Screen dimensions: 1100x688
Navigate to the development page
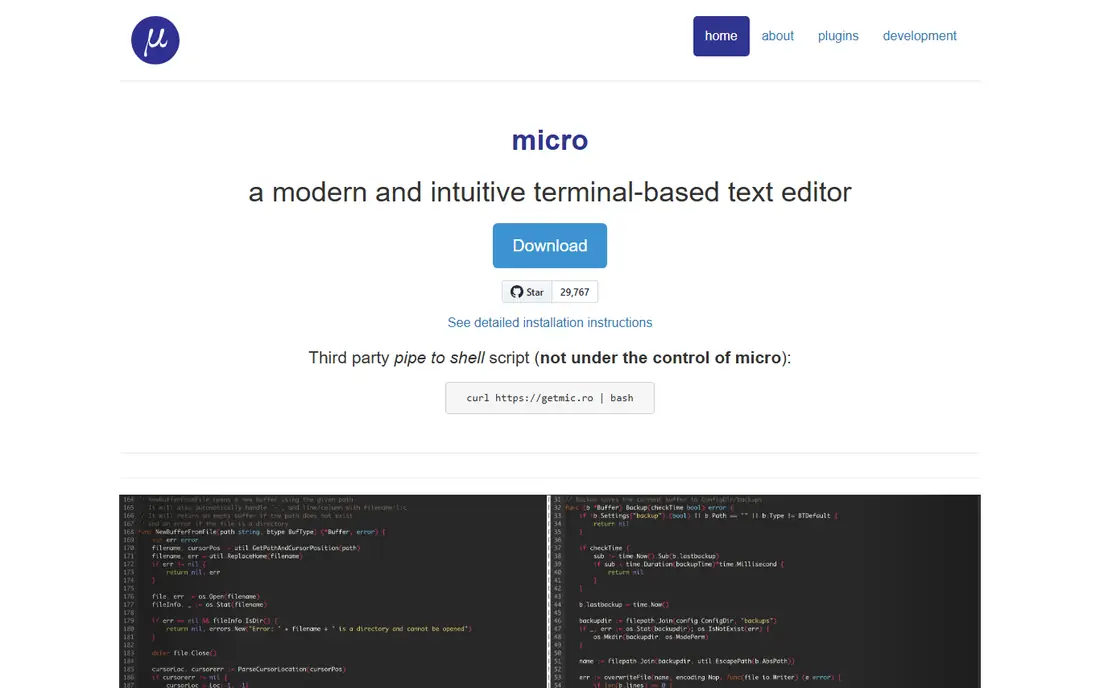point(919,36)
